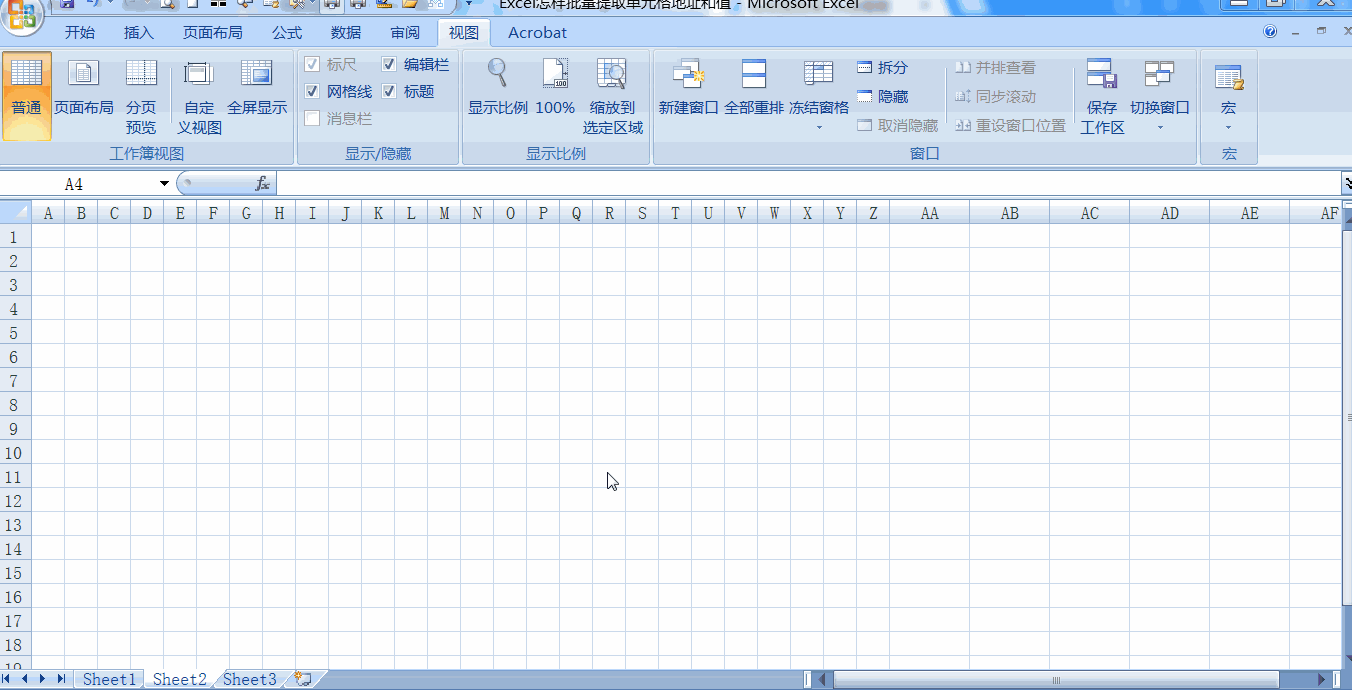The height and width of the screenshot is (690, 1352).
Task: Open the Office button menu
Action: tap(22, 14)
